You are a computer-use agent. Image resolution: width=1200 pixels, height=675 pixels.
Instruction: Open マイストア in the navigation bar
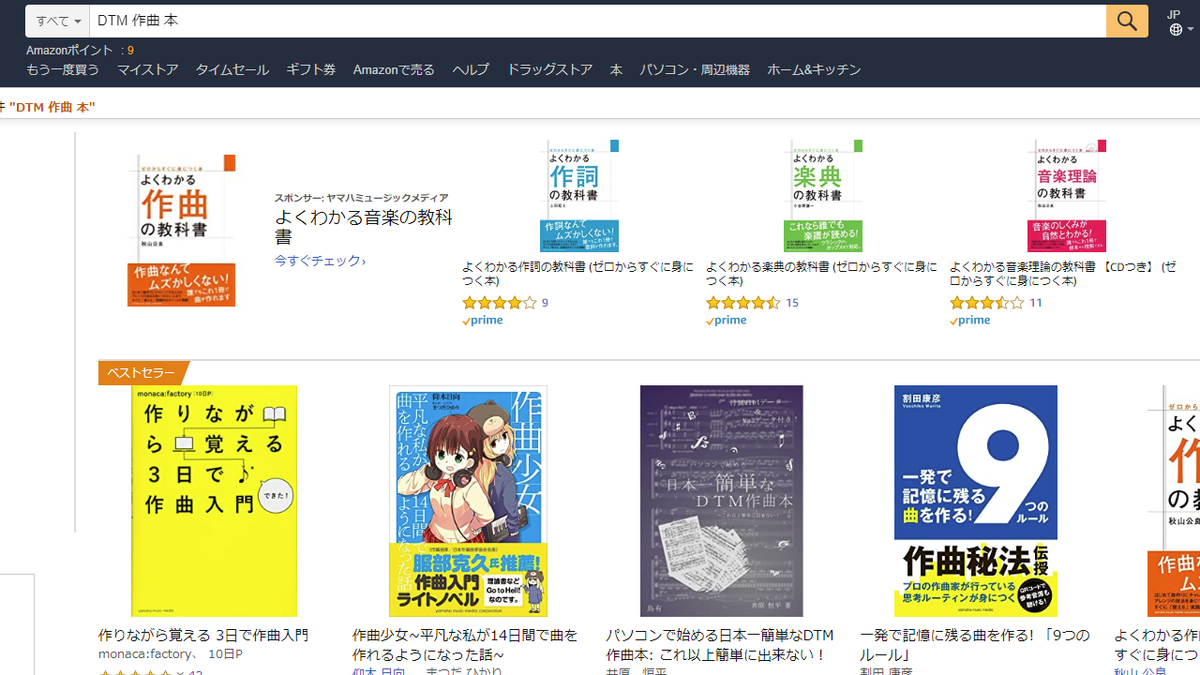(x=147, y=70)
